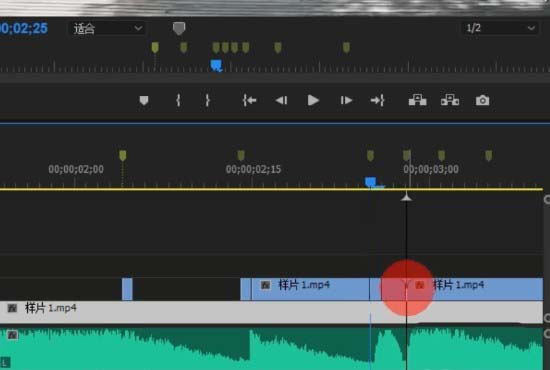Step back one frame
This screenshot has height=370, width=550.
pyautogui.click(x=281, y=101)
